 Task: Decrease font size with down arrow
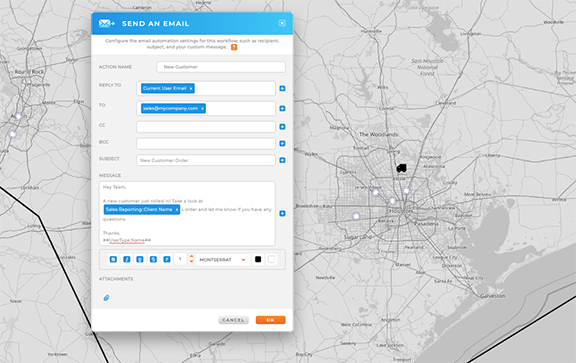point(191,262)
